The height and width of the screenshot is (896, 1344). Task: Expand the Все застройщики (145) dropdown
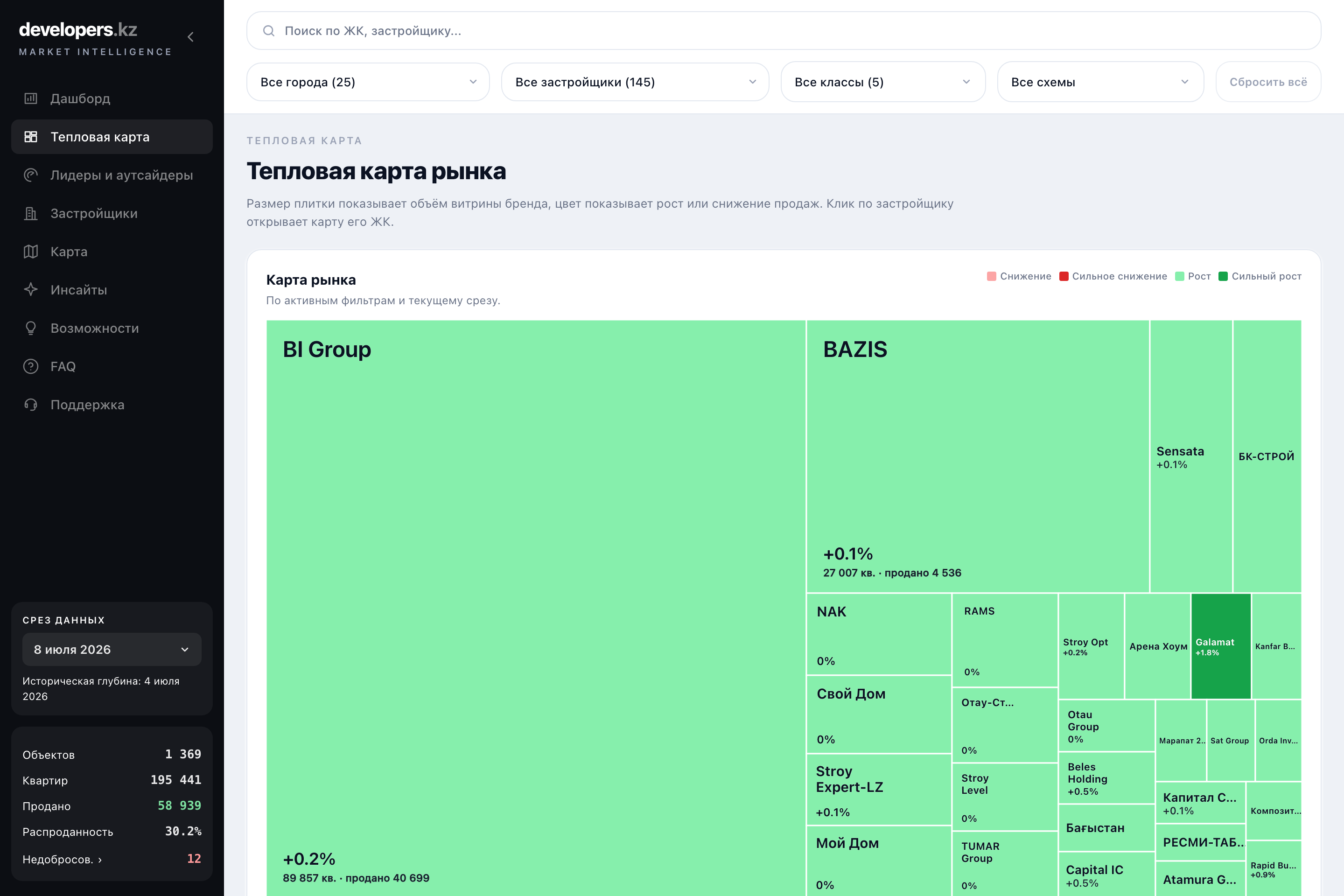[635, 82]
